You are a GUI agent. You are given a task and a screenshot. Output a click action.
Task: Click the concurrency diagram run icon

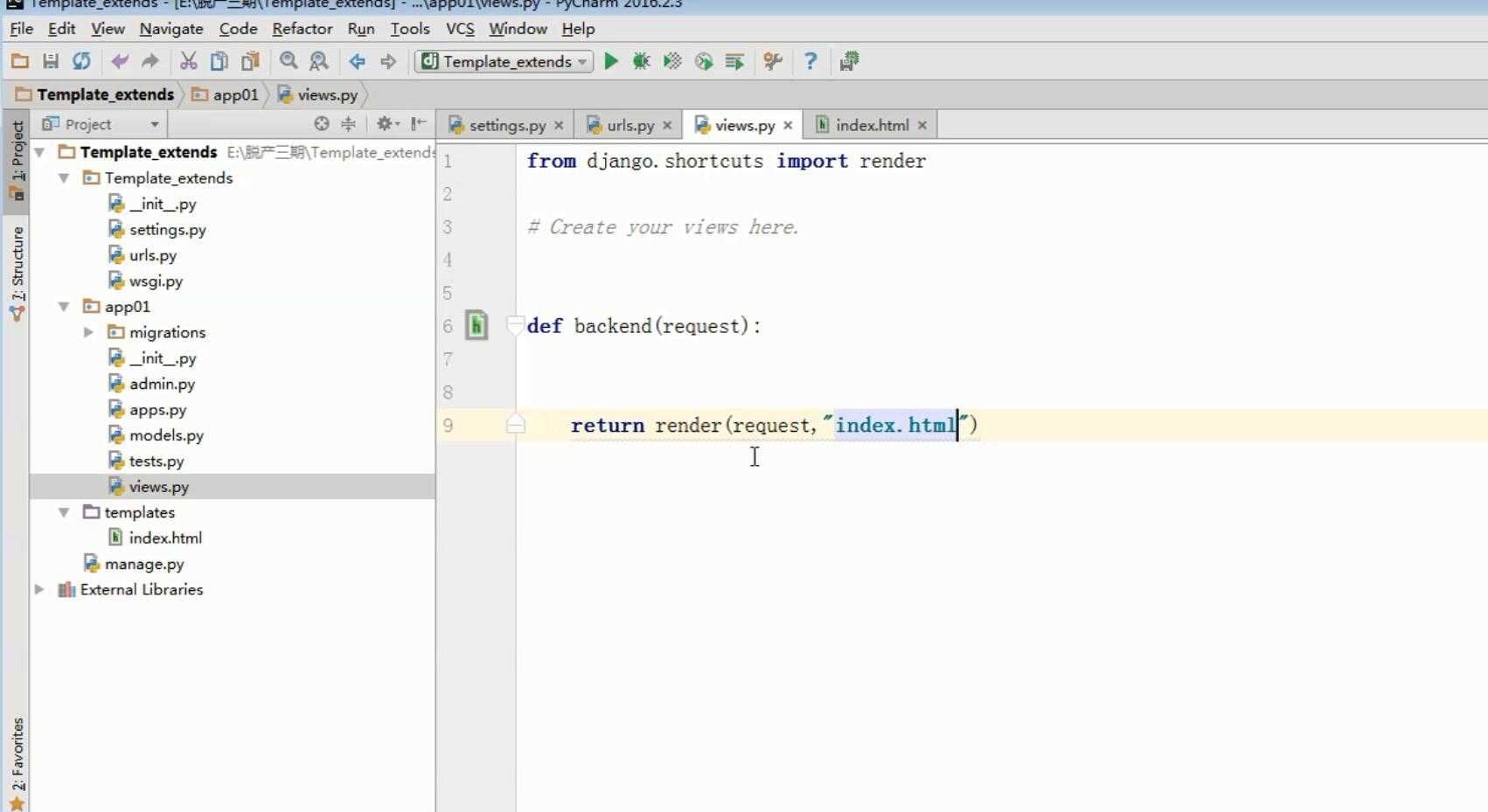734,61
